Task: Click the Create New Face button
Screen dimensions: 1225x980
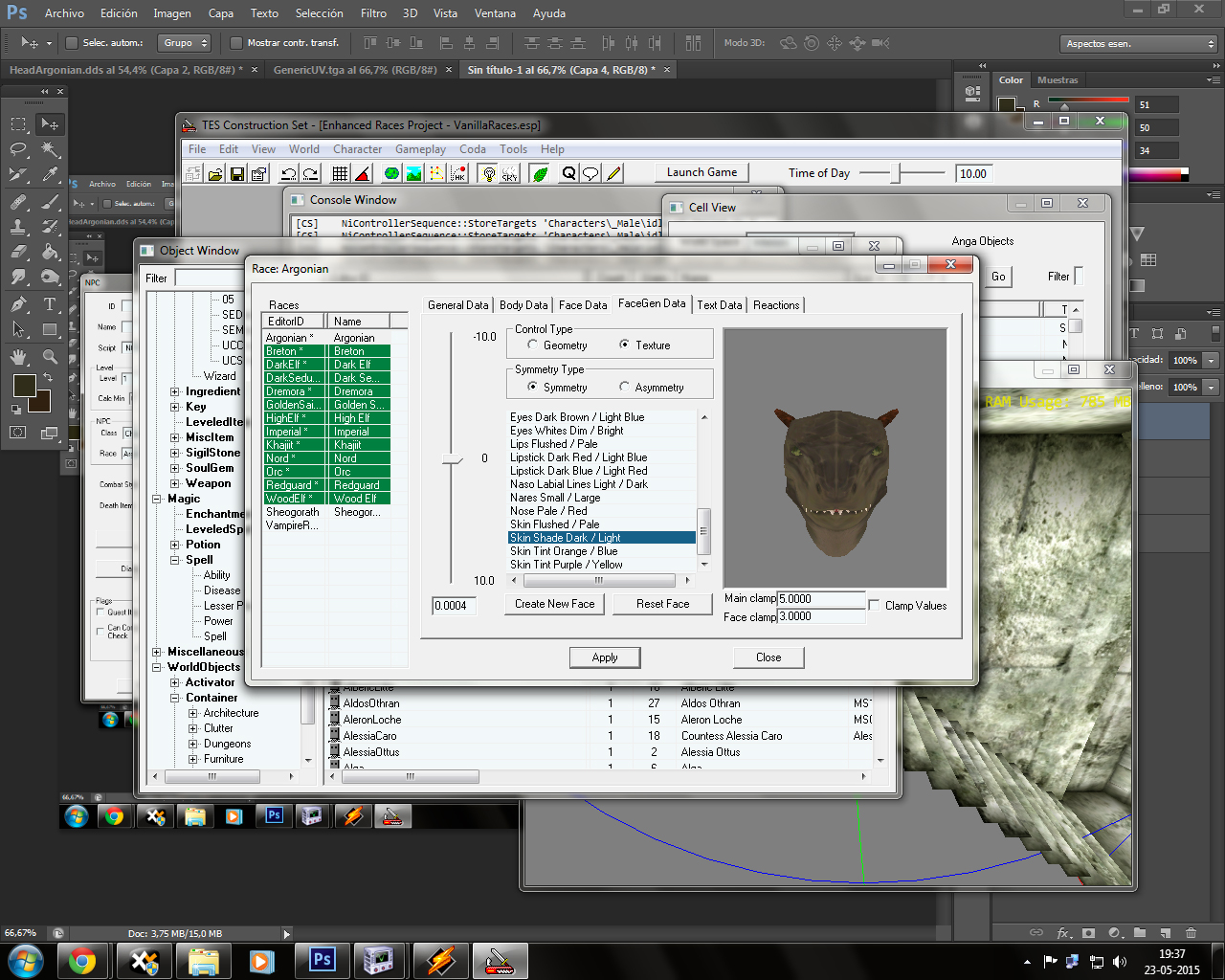Action: 554,604
